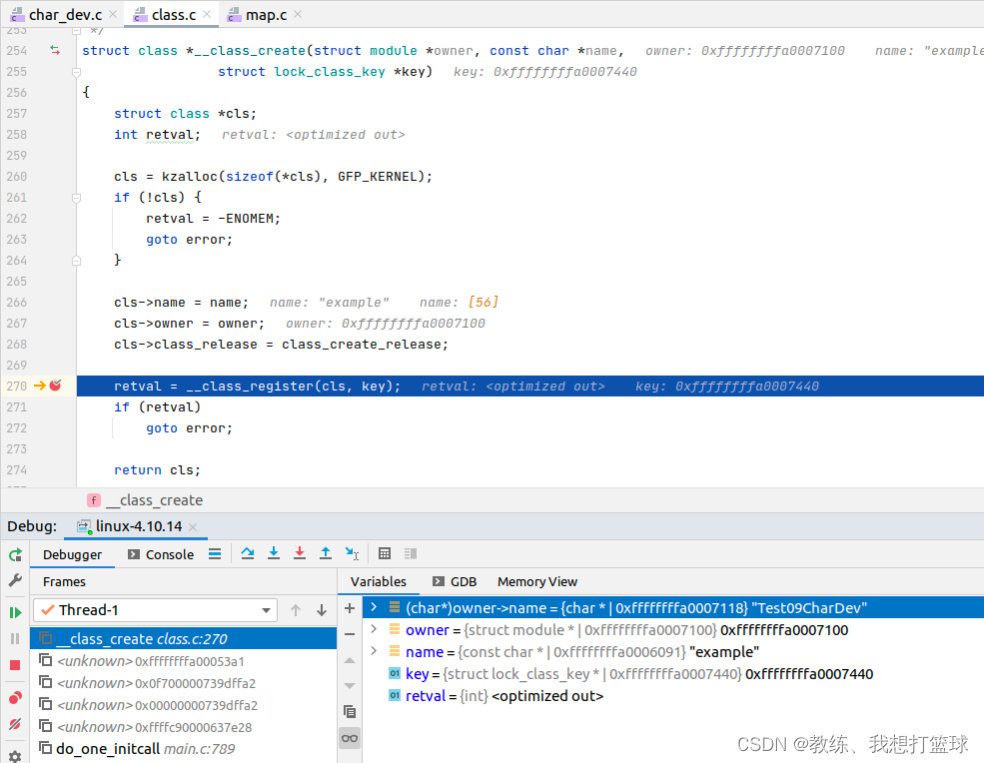Select the class.c editor tab
Image resolution: width=984 pixels, height=763 pixels.
point(173,14)
